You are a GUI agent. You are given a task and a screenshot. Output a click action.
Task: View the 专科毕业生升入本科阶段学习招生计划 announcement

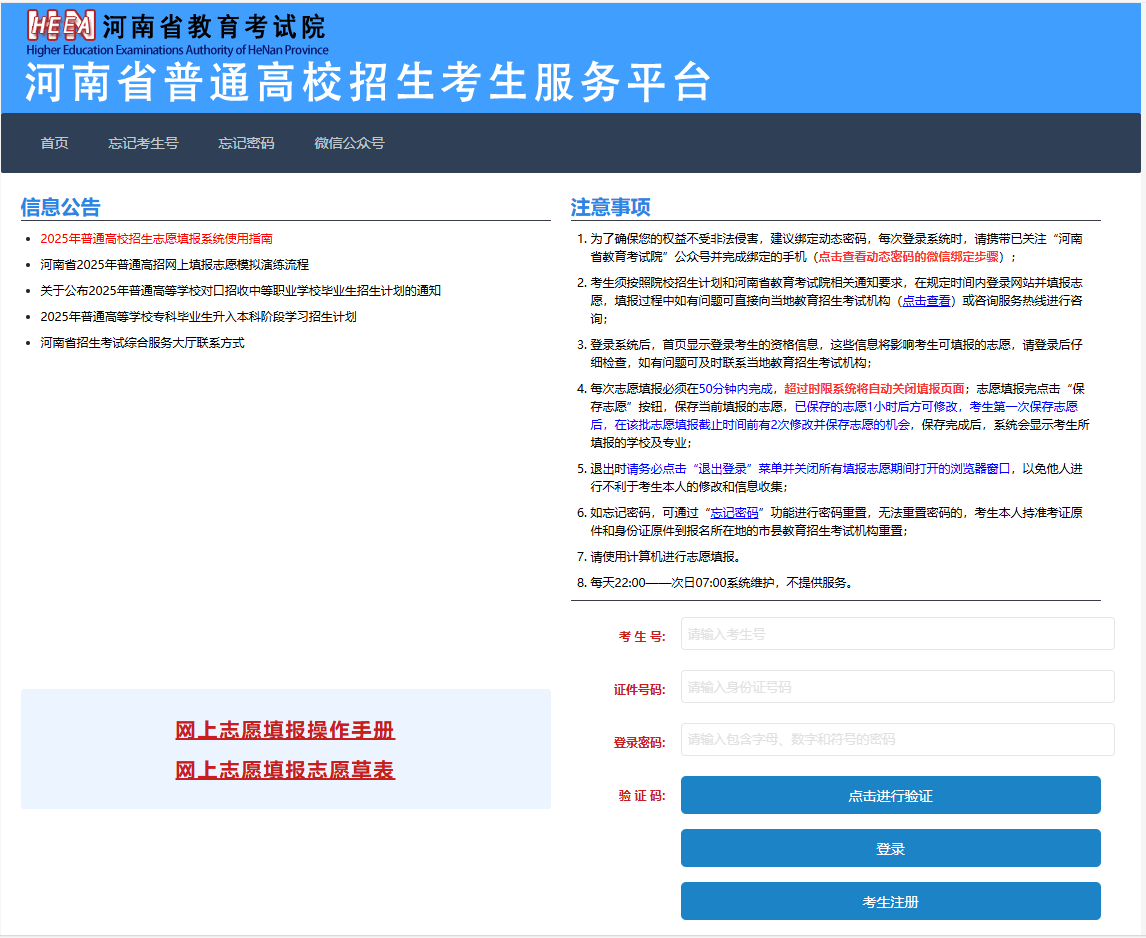pyautogui.click(x=198, y=317)
